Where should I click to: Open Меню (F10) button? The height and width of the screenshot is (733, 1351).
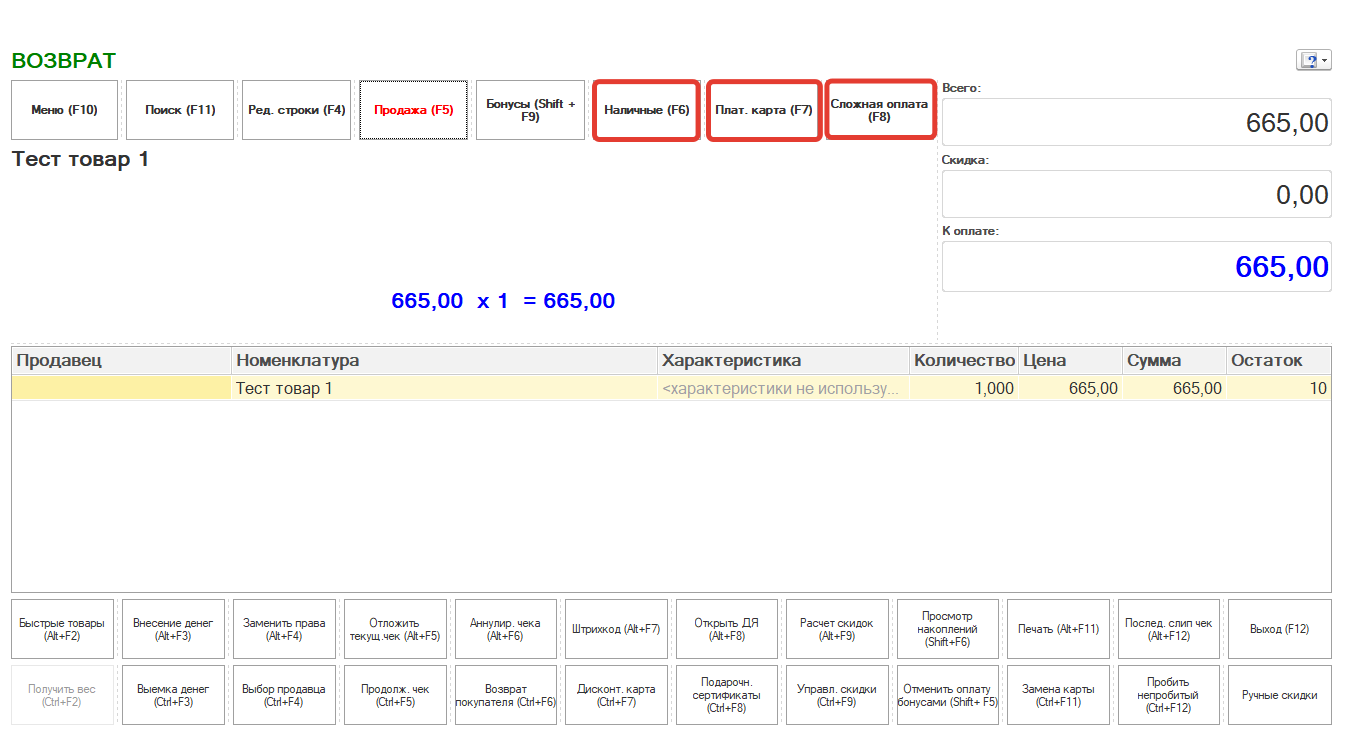[64, 110]
